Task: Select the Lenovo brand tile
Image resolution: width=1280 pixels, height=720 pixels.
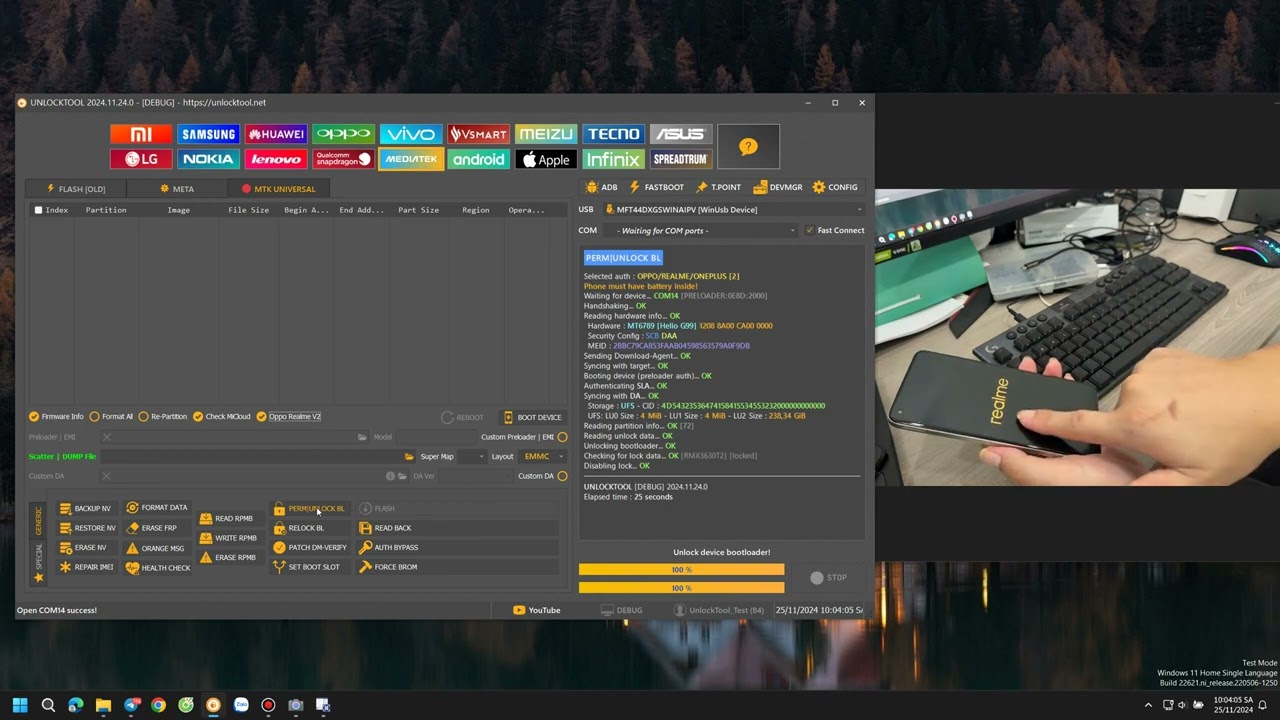Action: point(276,159)
